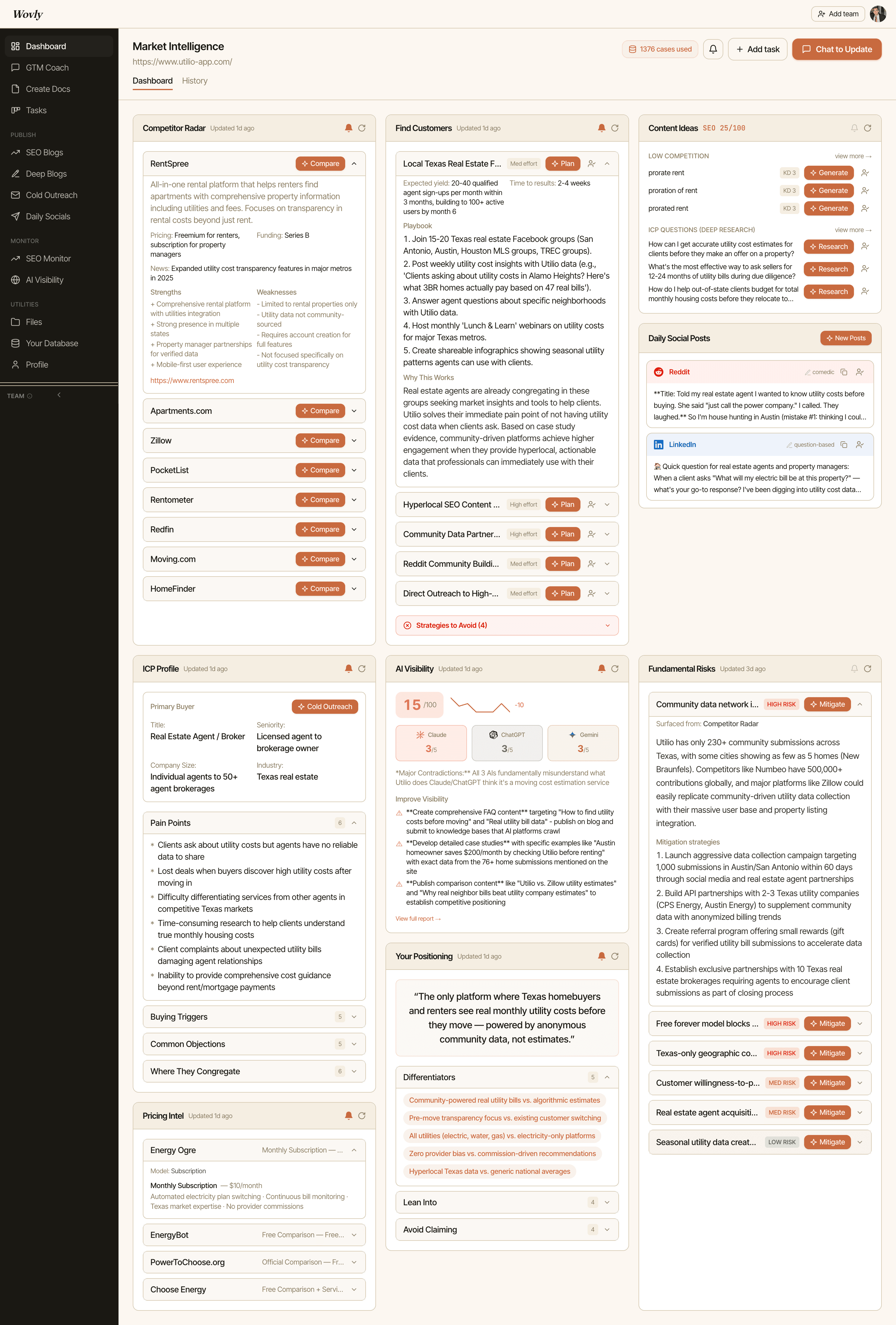This screenshot has height=1325, width=896.
Task: Click the Chat to Update button
Action: click(x=837, y=49)
